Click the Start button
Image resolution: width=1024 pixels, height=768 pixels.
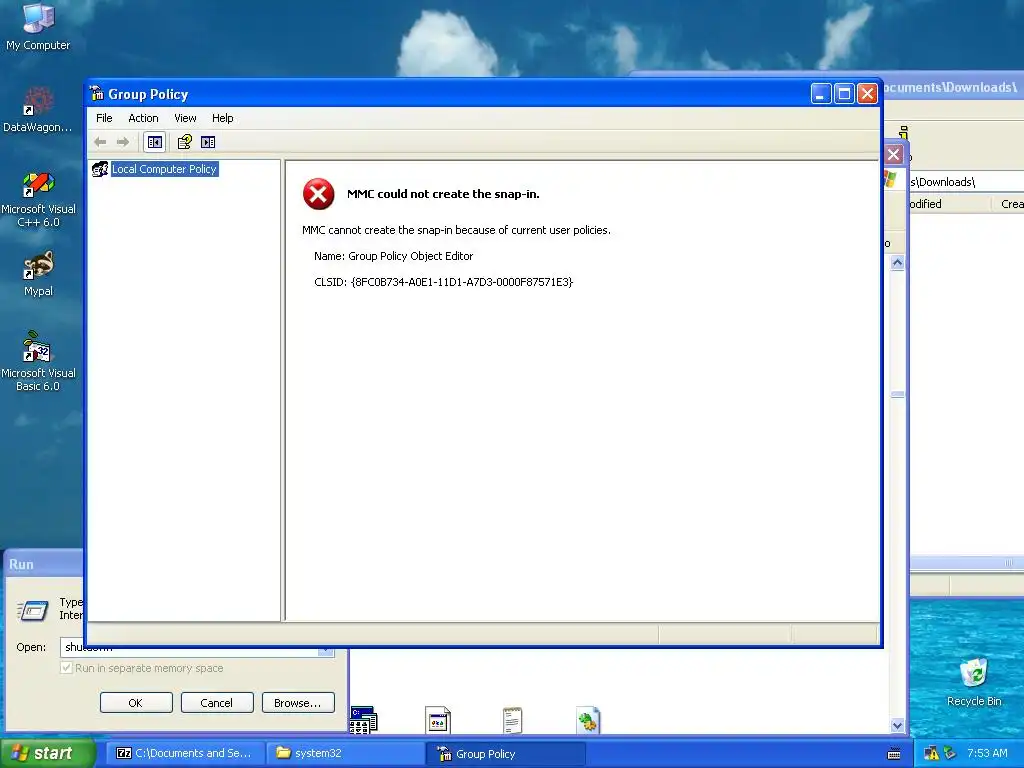[47, 753]
